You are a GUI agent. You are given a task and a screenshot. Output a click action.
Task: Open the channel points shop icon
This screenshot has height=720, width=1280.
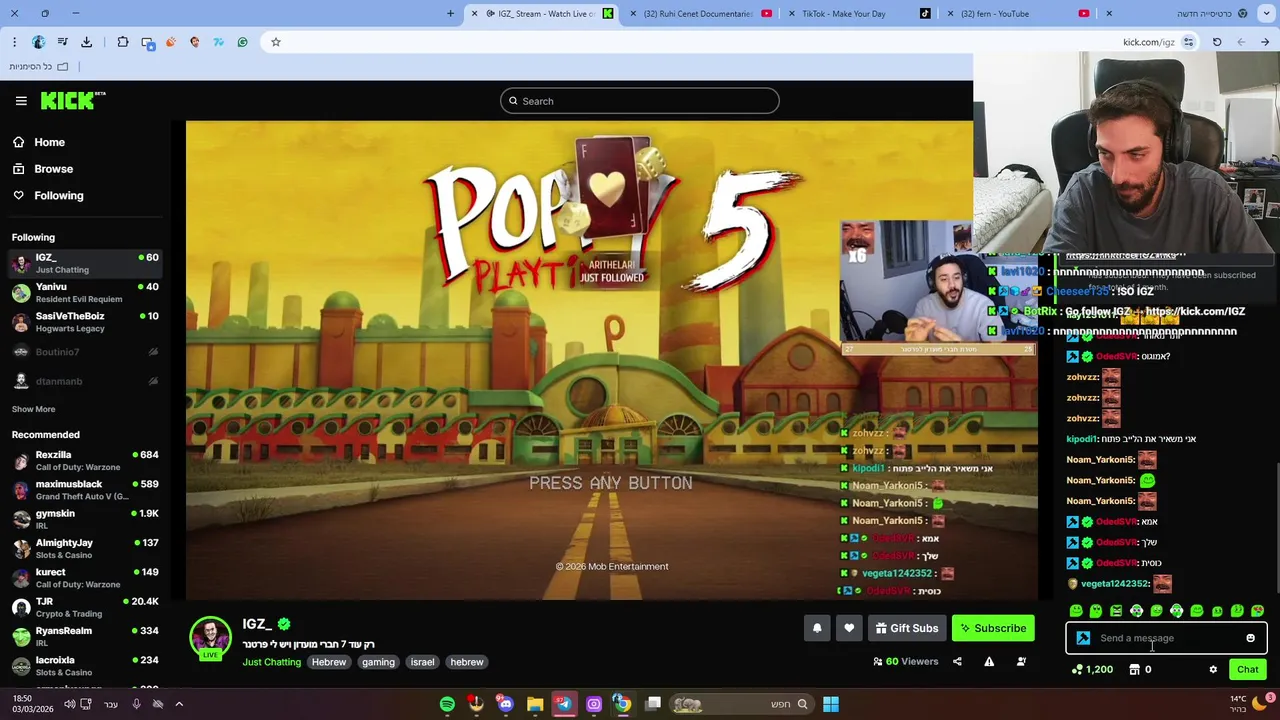pos(1134,670)
